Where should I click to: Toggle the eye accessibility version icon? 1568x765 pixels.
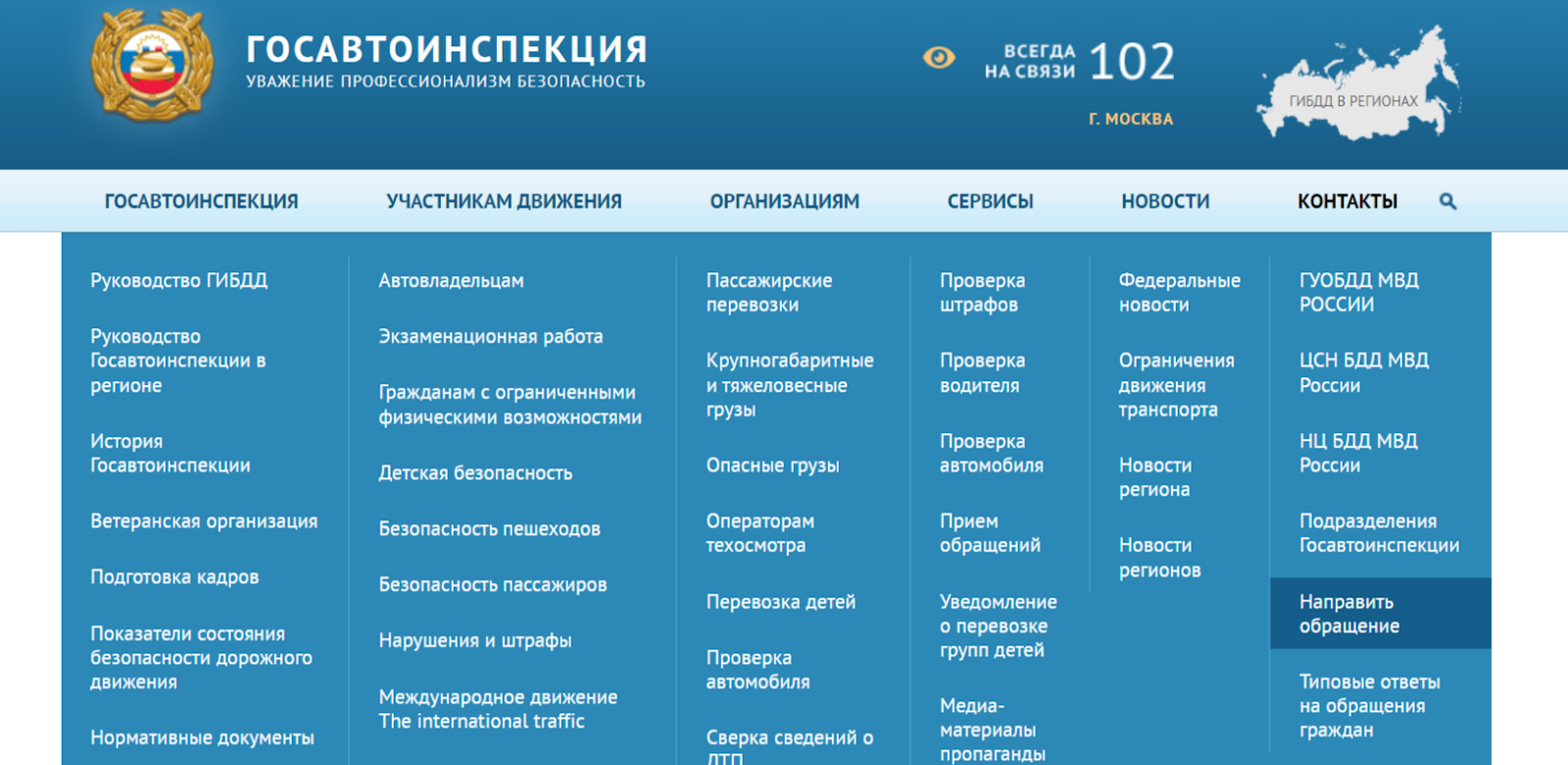[939, 58]
